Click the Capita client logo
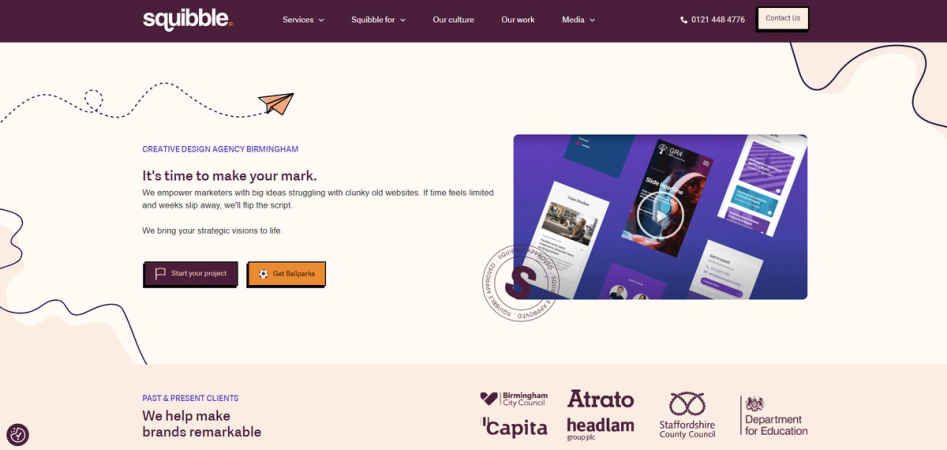The height and width of the screenshot is (450, 947). [x=515, y=427]
